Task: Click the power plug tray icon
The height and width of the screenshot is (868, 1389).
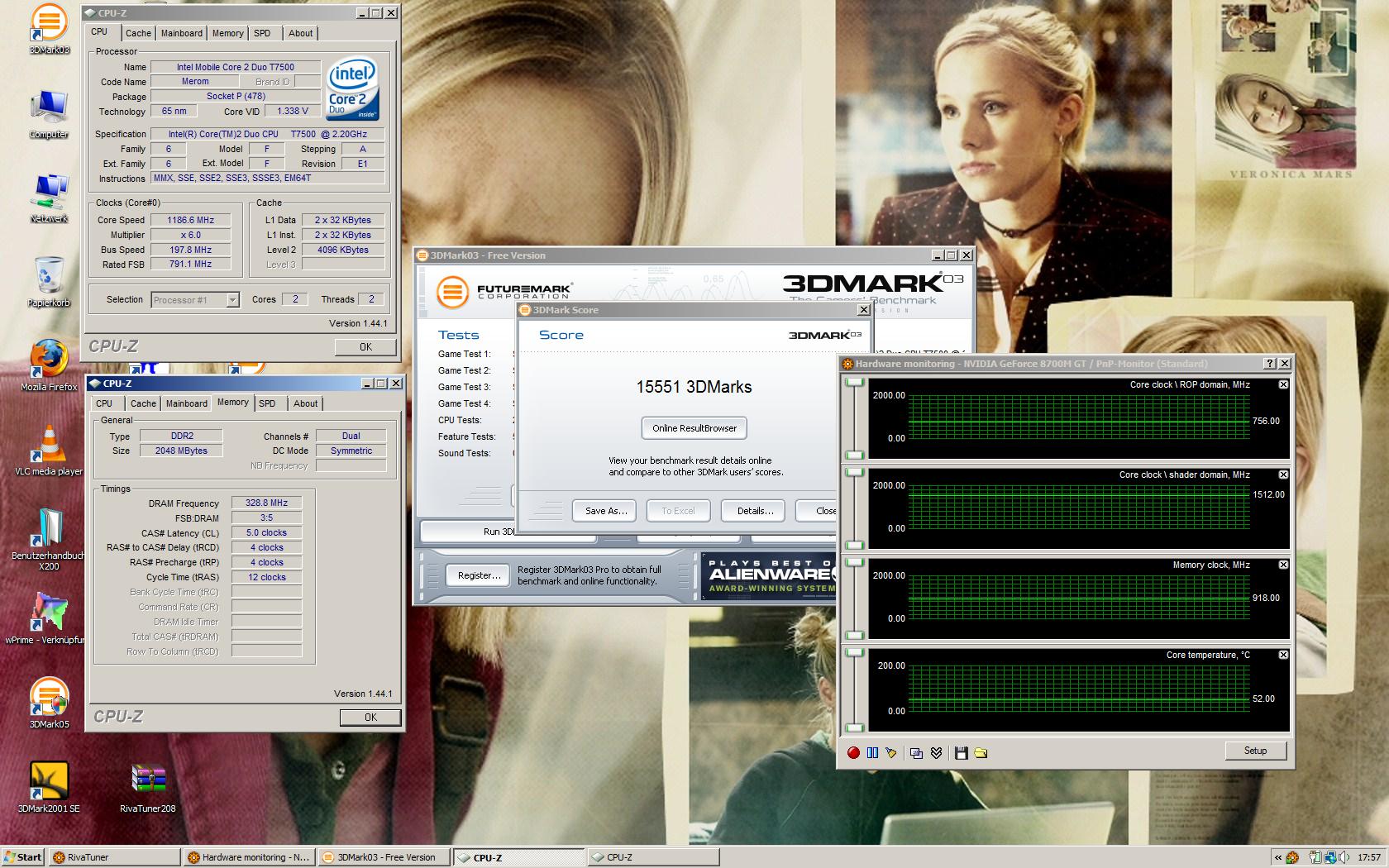Action: (x=1315, y=857)
